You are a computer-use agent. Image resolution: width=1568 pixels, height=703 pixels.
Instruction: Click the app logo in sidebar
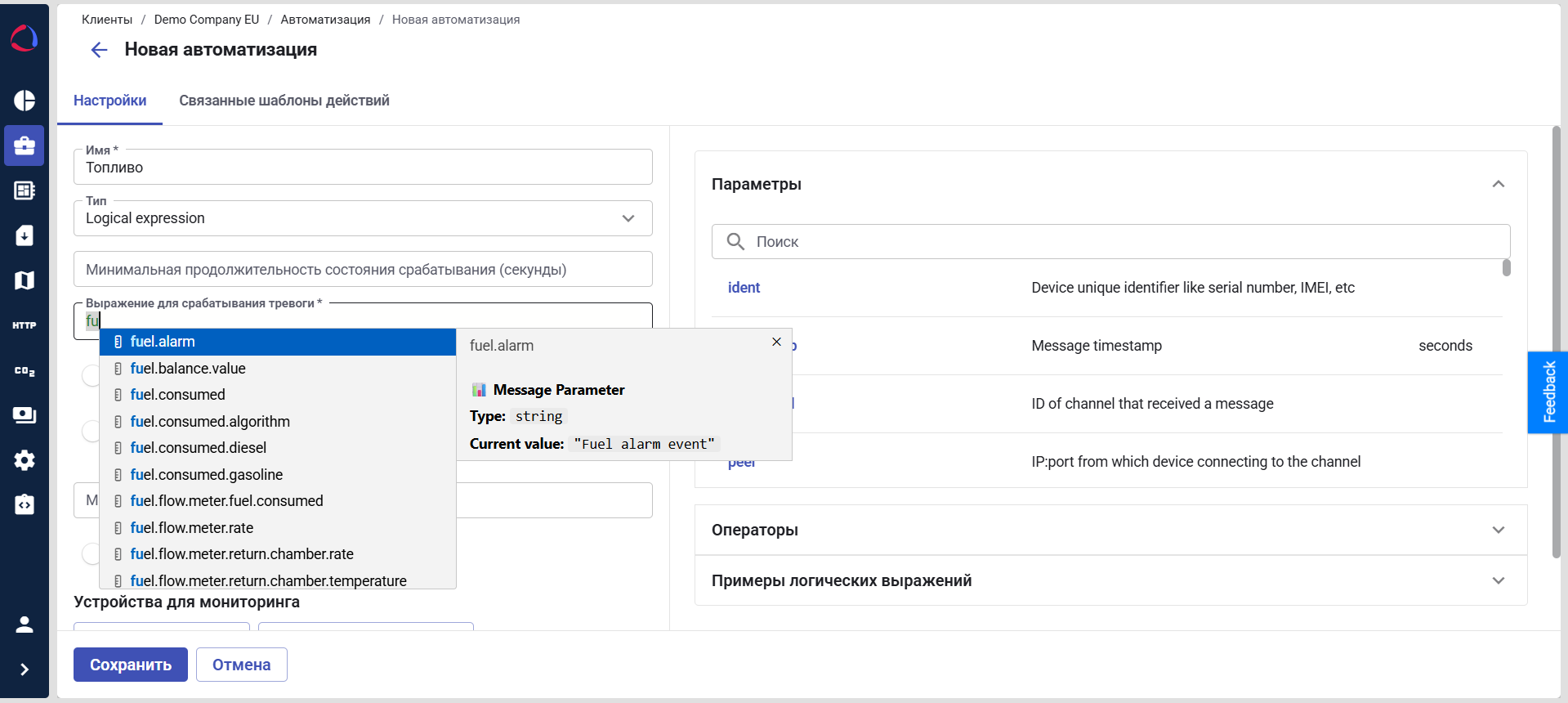click(24, 38)
